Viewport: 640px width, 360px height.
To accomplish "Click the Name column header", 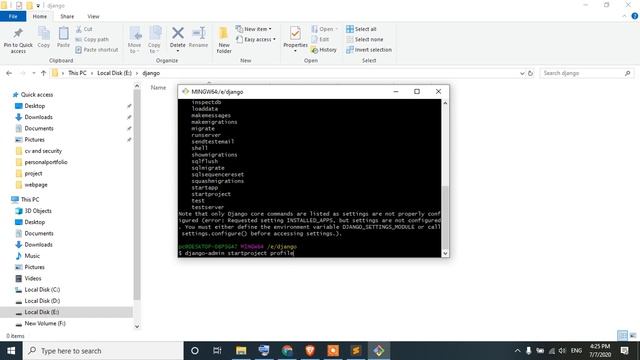I will tap(158, 87).
